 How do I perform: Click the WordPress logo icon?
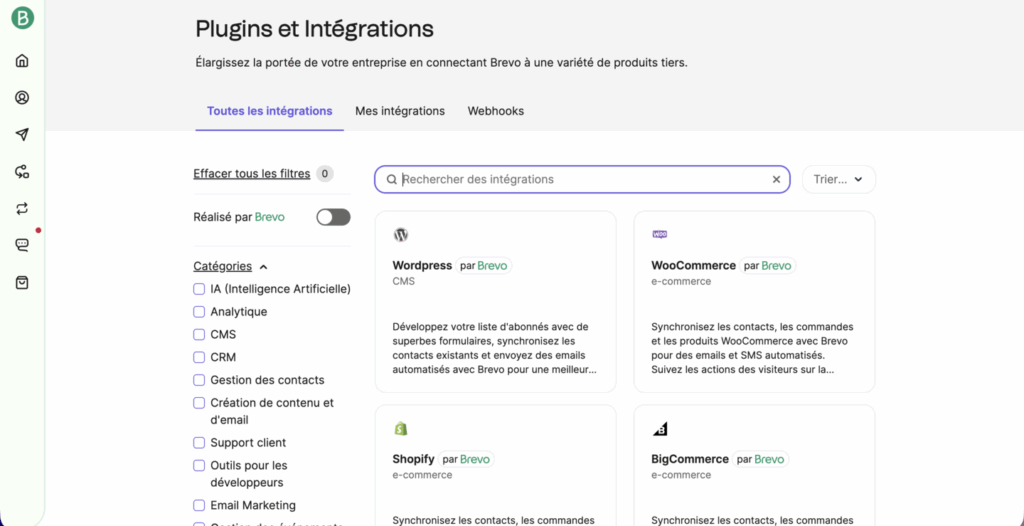click(401, 235)
